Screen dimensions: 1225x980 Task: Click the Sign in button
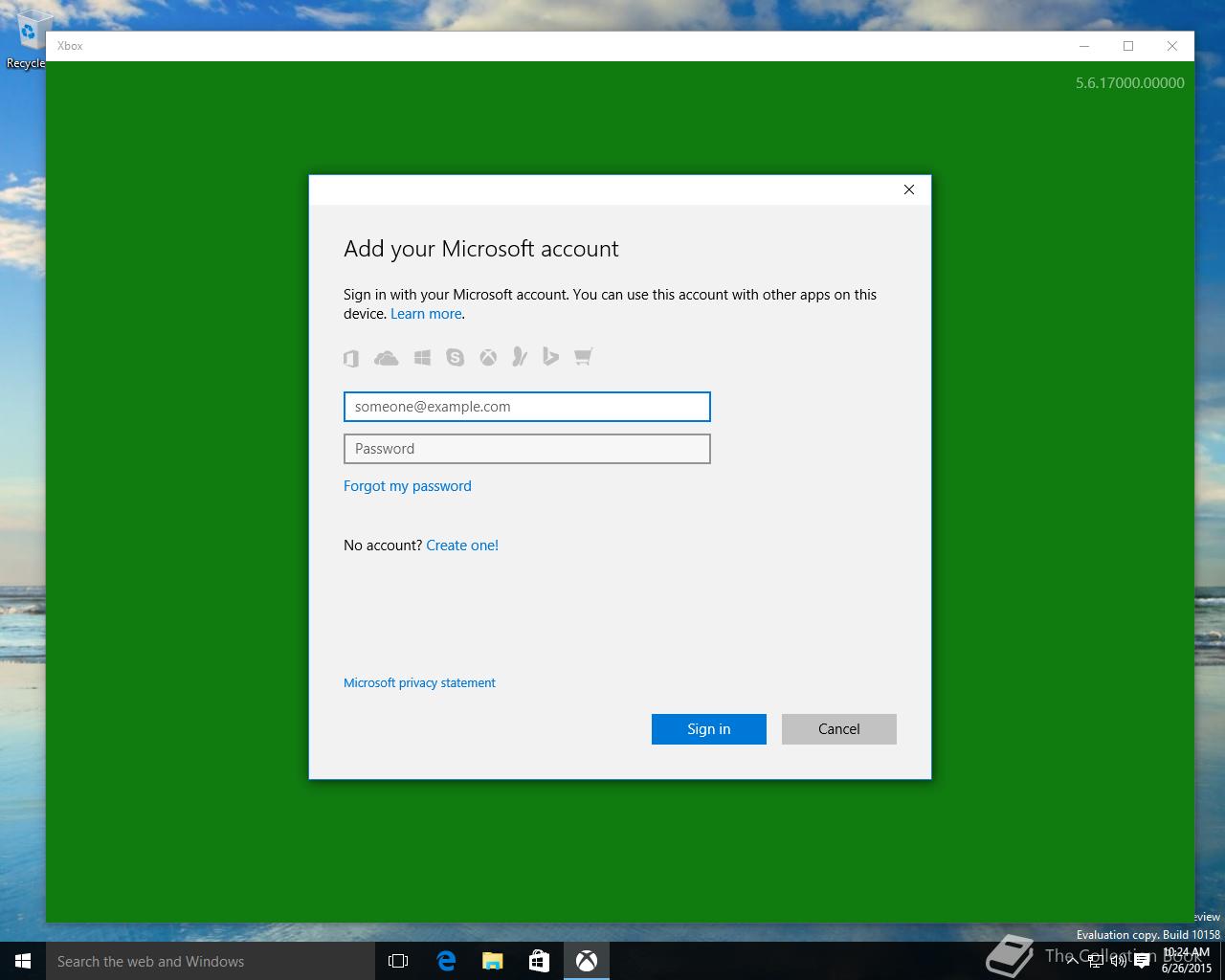click(709, 729)
